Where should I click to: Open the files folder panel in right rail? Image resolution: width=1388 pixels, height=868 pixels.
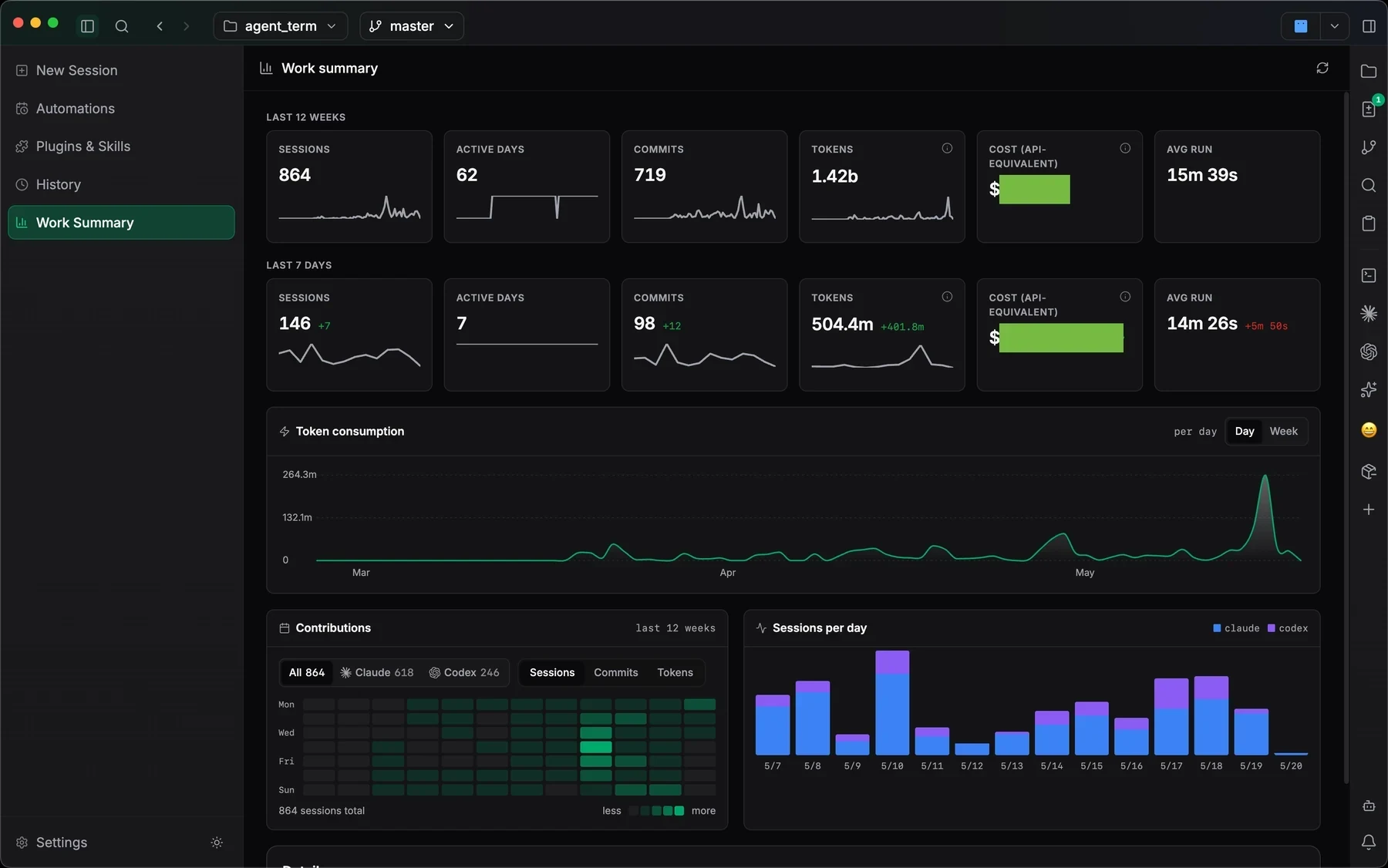[x=1369, y=71]
